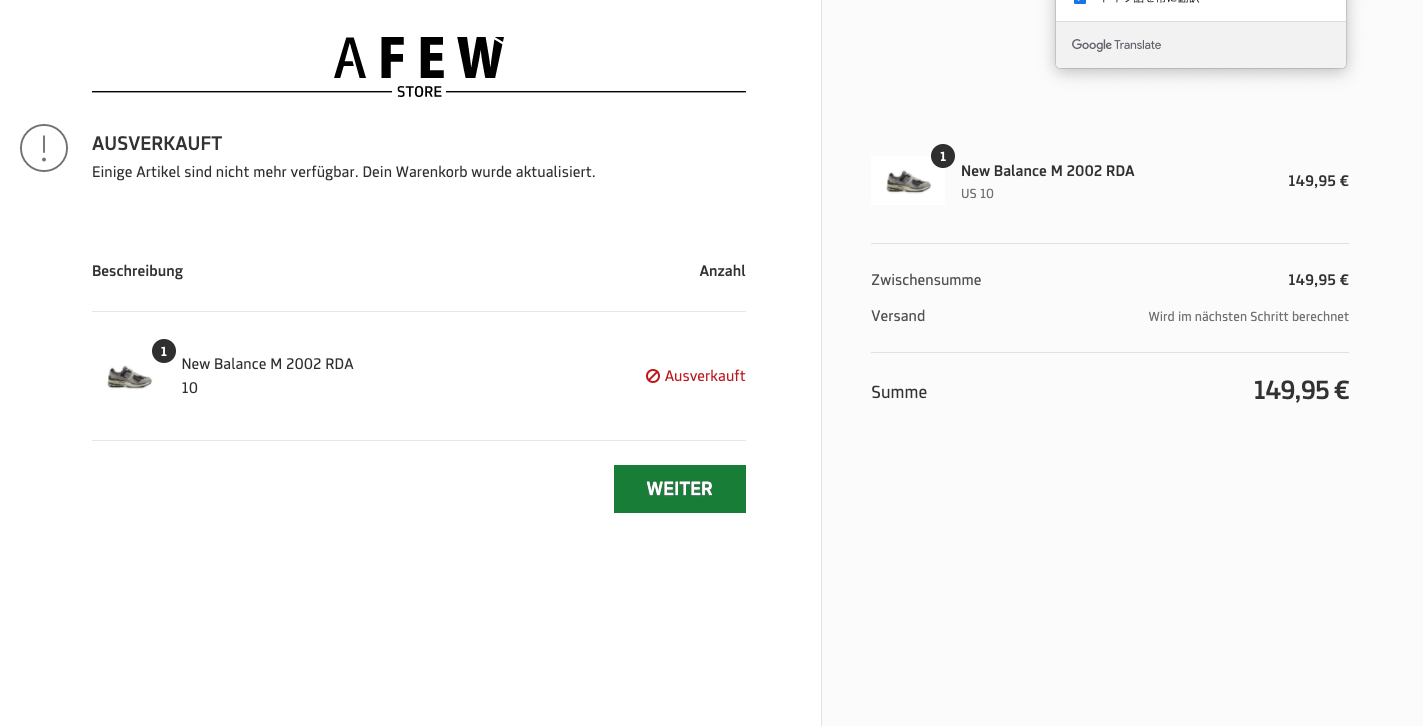Click the Beschreibung column header

pos(137,271)
